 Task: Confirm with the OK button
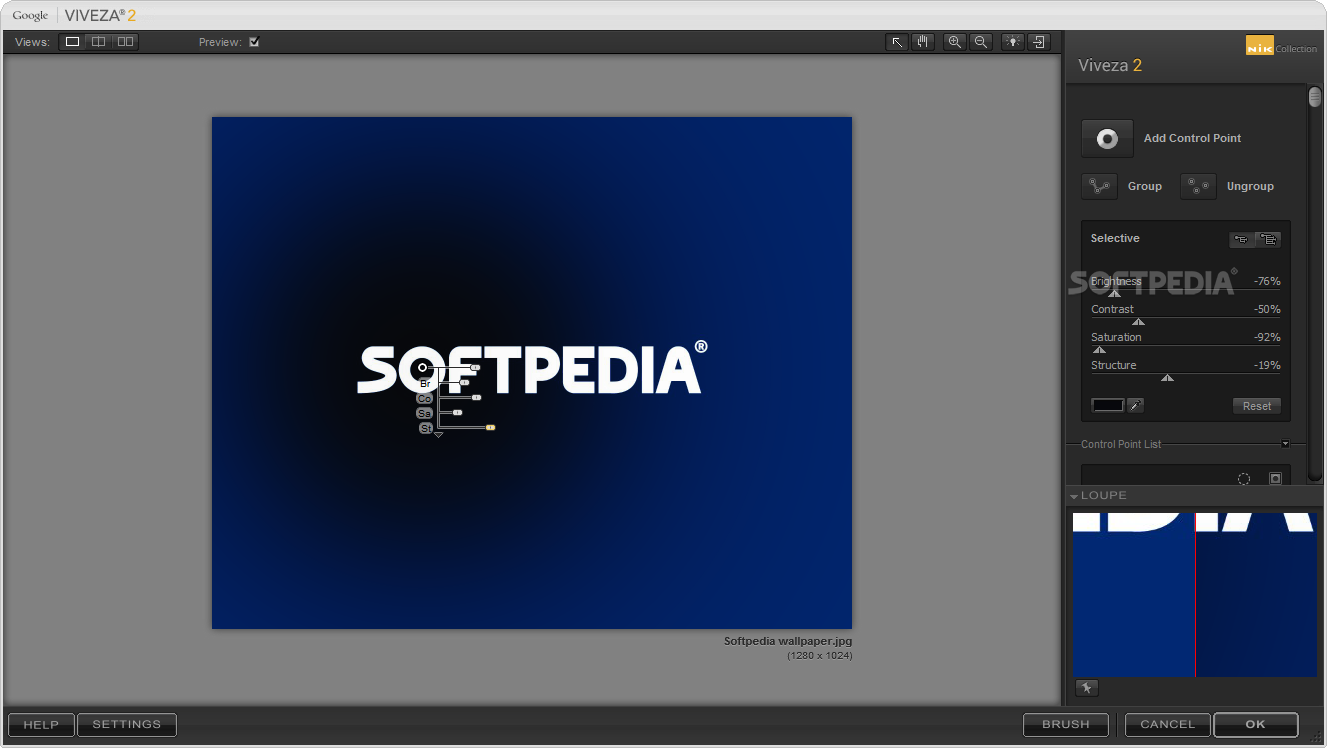(1256, 725)
